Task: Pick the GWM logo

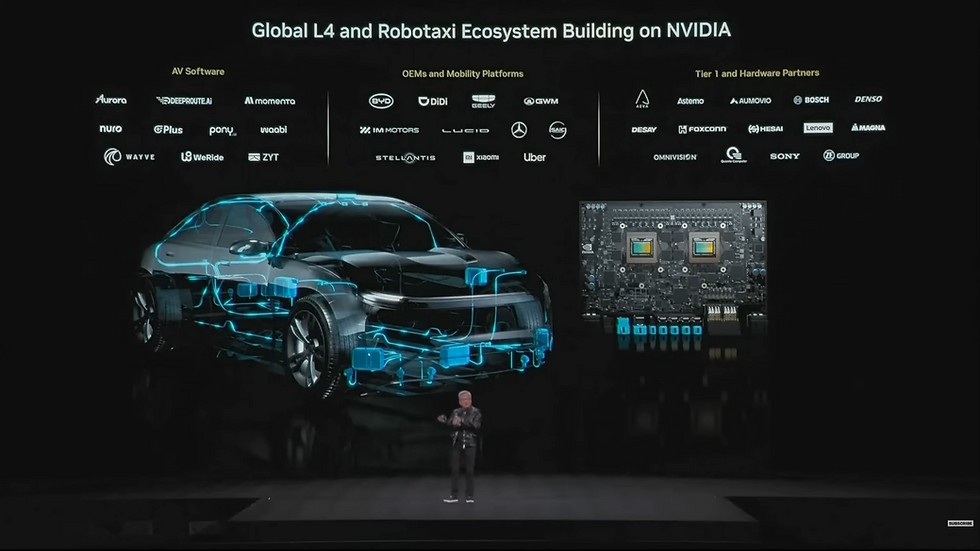Action: (541, 101)
